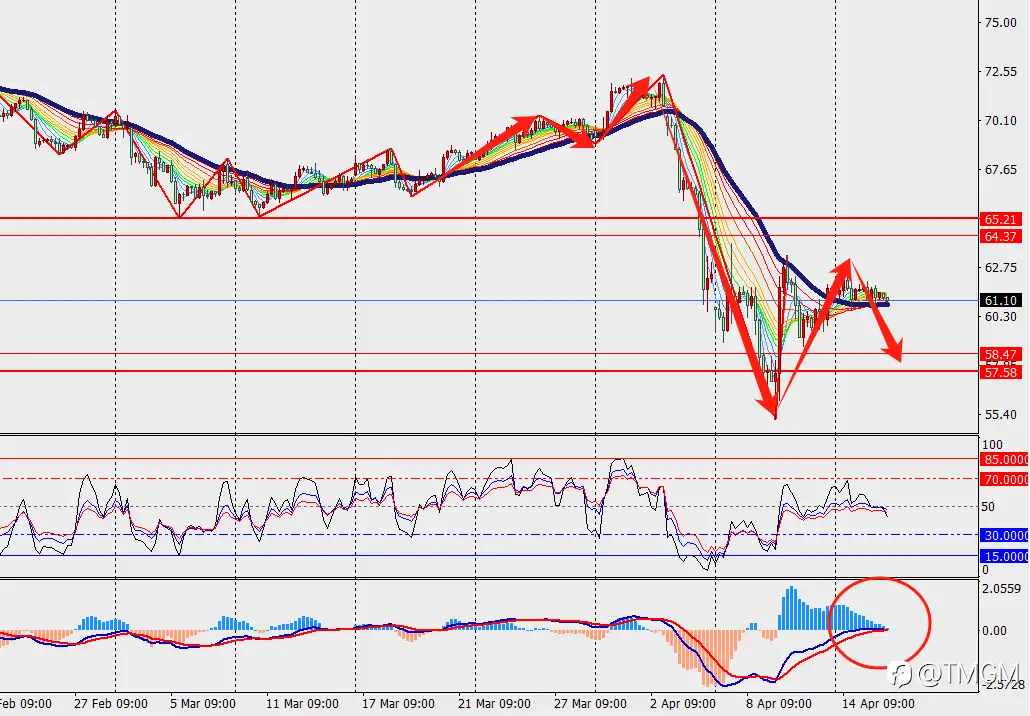Click the current price 61.10 label
The image size is (1030, 716).
point(1001,300)
